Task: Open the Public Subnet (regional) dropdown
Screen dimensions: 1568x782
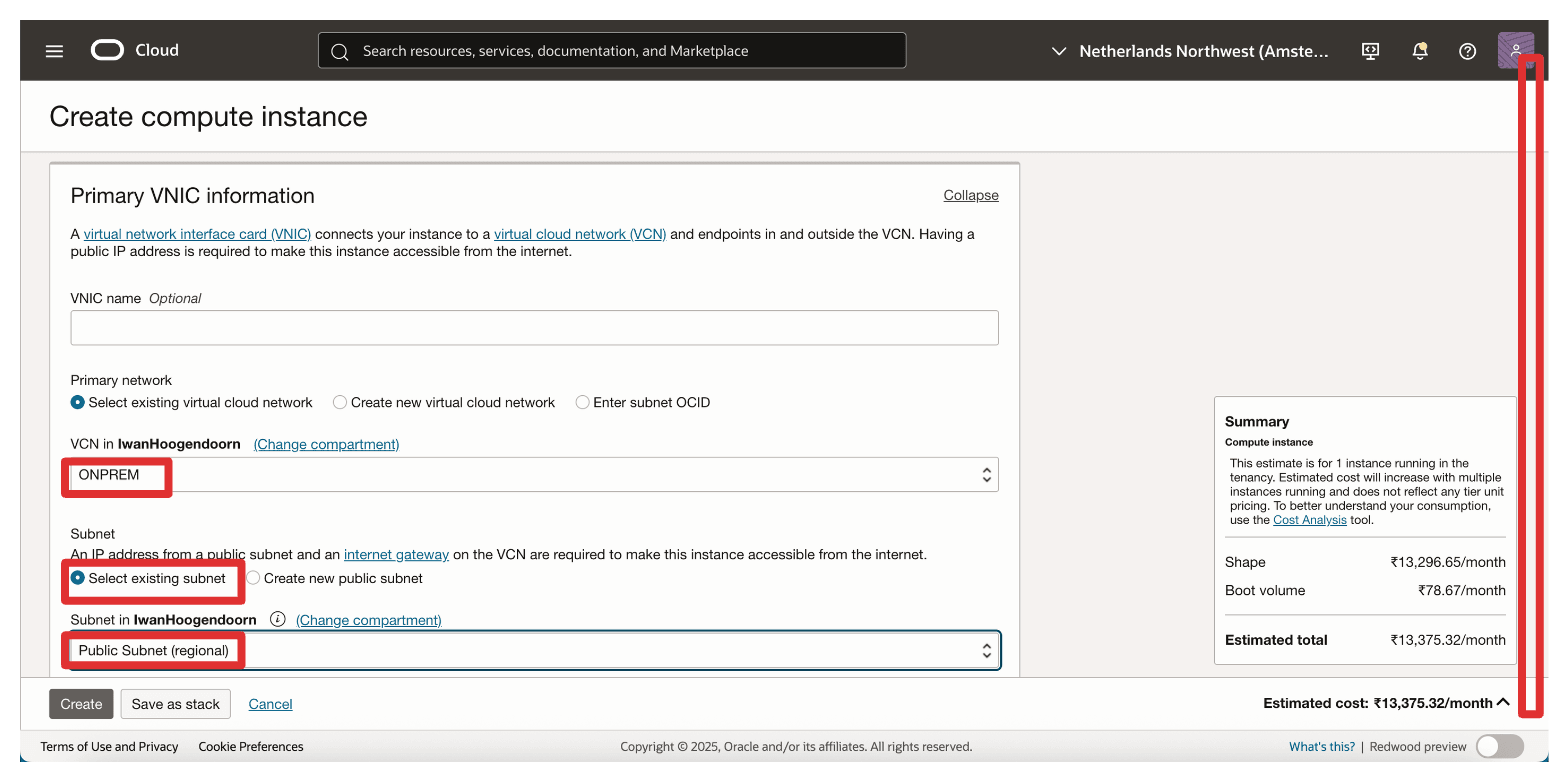Action: click(534, 650)
